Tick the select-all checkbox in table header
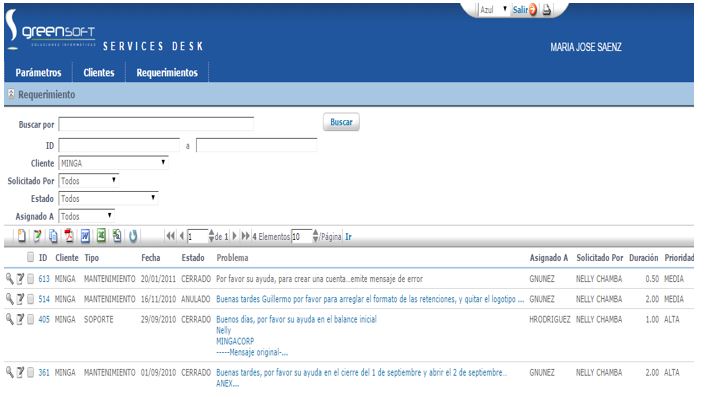The width and height of the screenshot is (710, 397). tap(30, 257)
